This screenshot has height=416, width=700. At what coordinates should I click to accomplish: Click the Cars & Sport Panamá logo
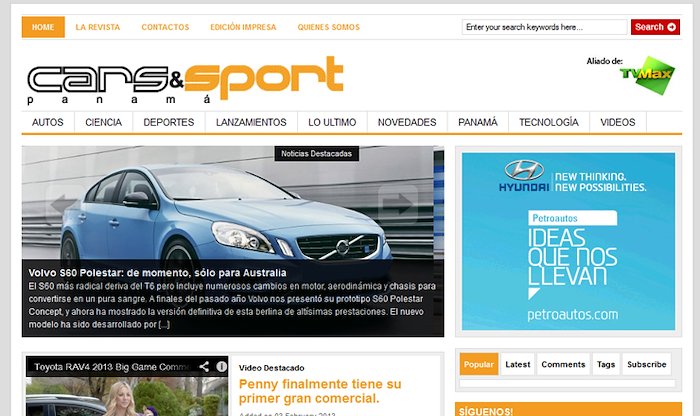(x=185, y=80)
